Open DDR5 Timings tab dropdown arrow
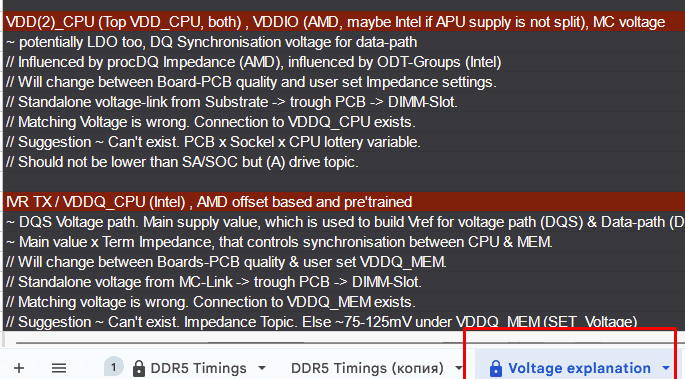 262,368
